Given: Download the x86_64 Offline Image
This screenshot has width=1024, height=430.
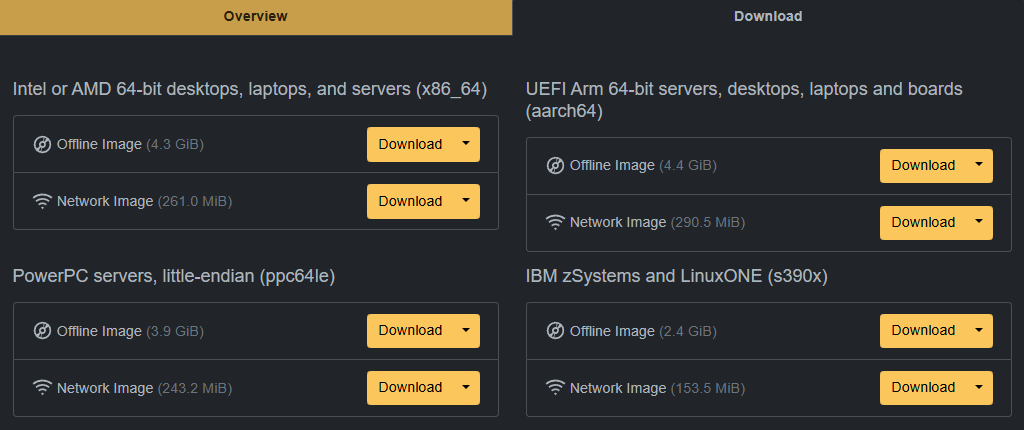Looking at the screenshot, I should (410, 144).
